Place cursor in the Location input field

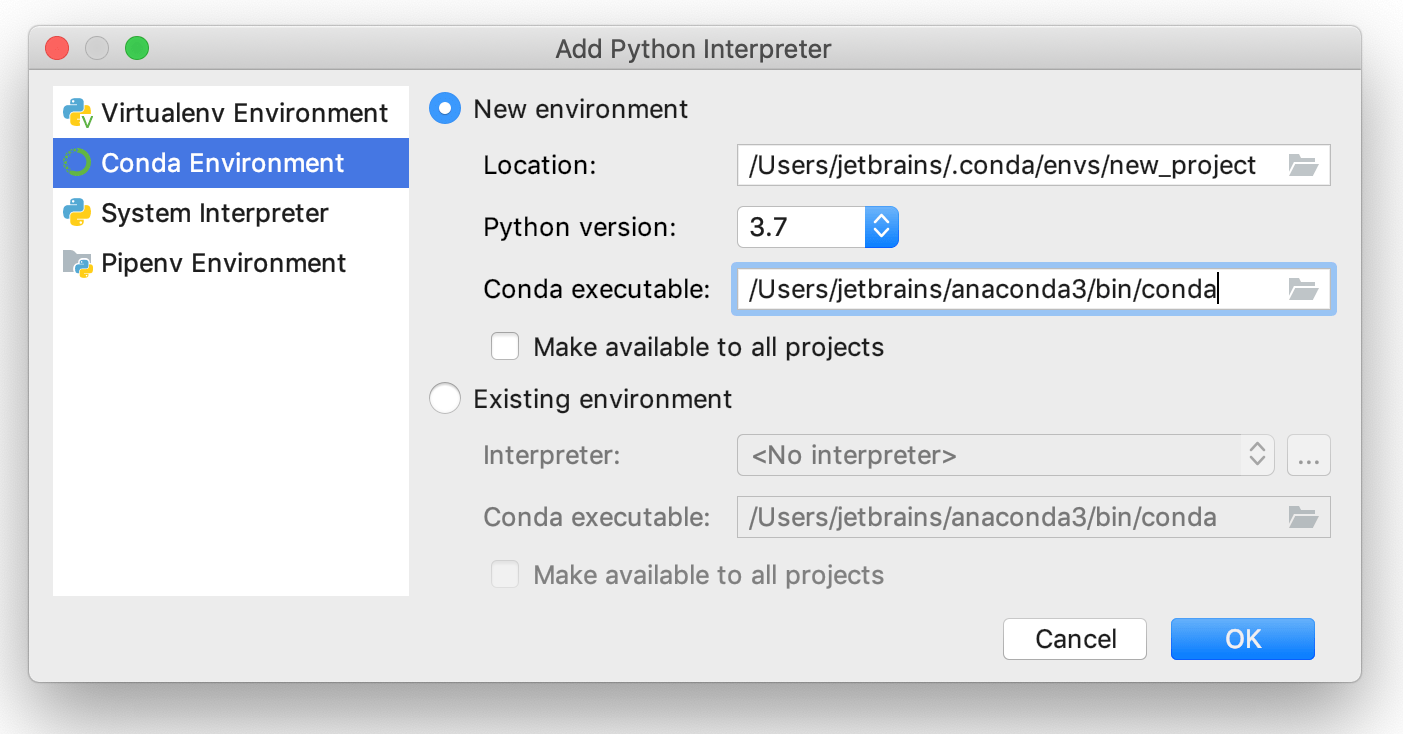click(x=1000, y=164)
